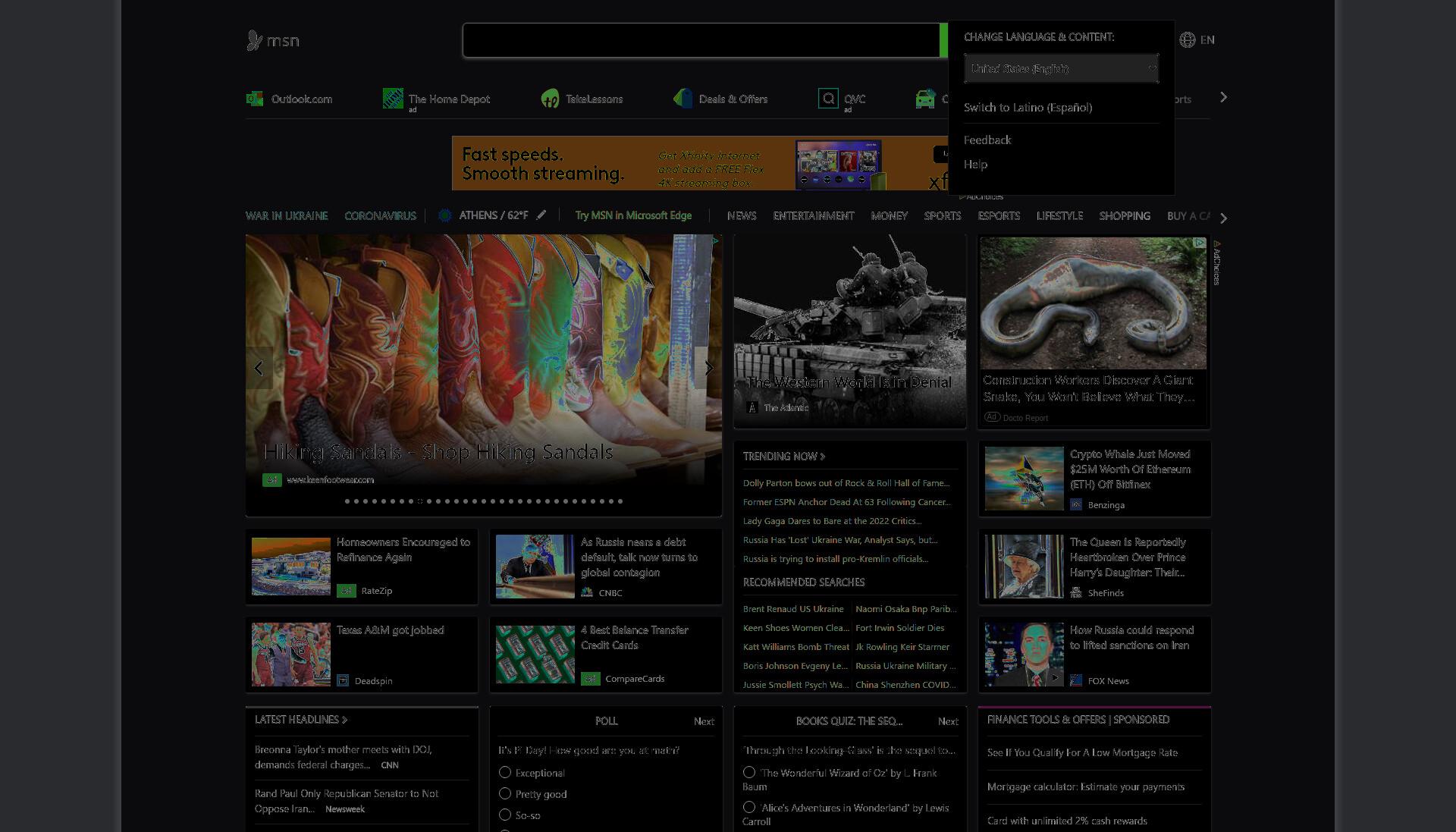Open the Esports tab

click(x=999, y=215)
